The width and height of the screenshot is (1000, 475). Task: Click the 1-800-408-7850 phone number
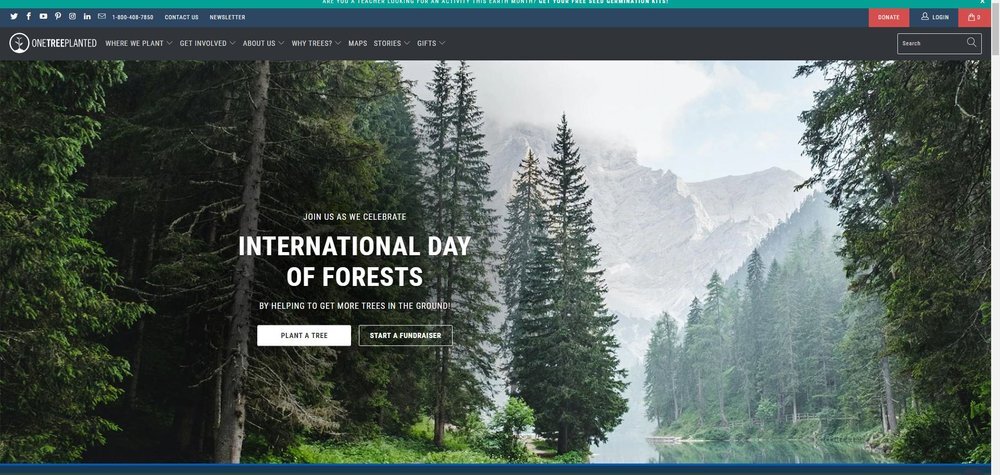(133, 17)
